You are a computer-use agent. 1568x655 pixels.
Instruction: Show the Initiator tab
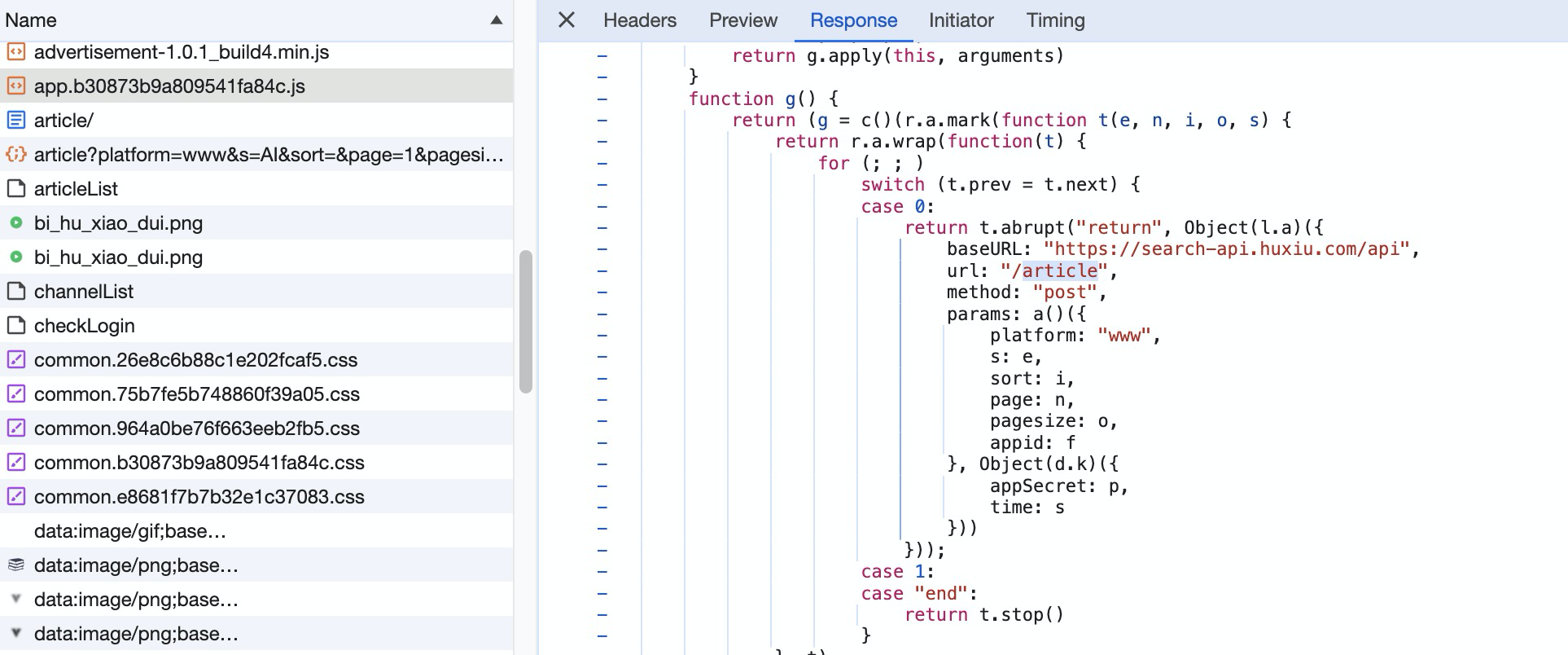[x=961, y=20]
